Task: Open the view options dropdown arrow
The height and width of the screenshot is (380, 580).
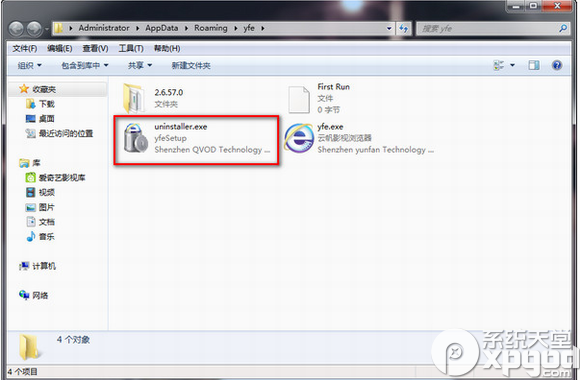Action: click(x=512, y=65)
